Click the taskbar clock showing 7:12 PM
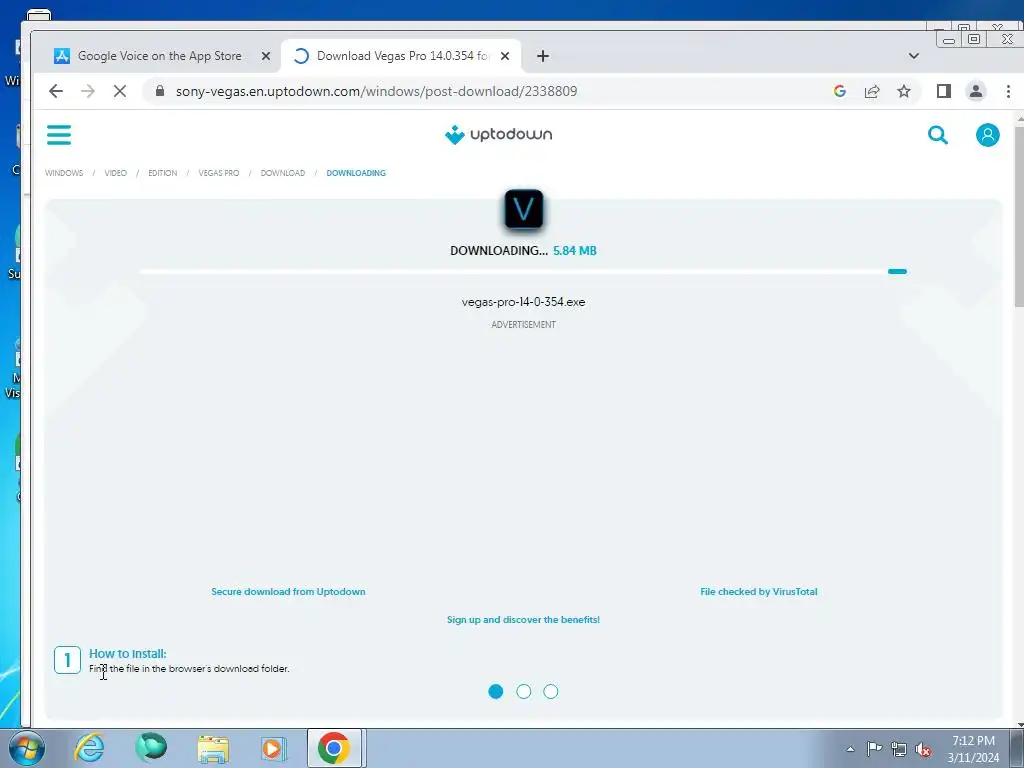The image size is (1024, 768). click(x=973, y=749)
